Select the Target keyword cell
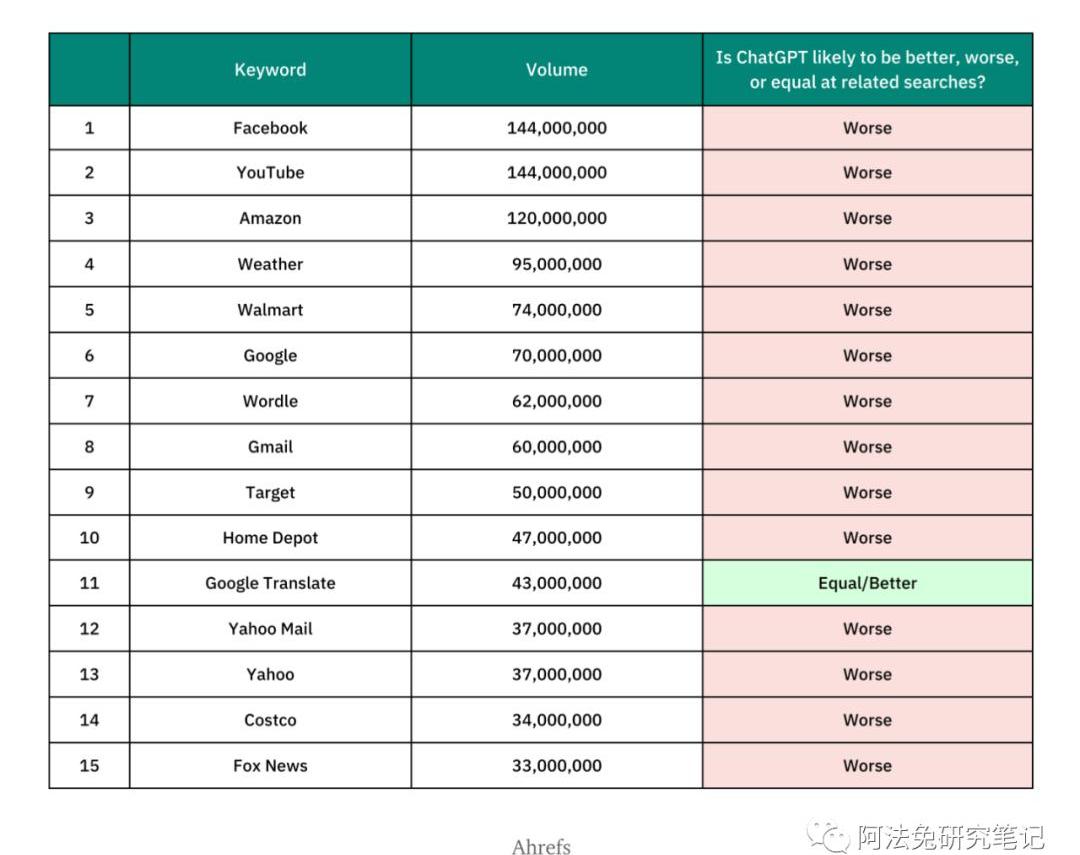The width and height of the screenshot is (1080, 855). [x=270, y=493]
